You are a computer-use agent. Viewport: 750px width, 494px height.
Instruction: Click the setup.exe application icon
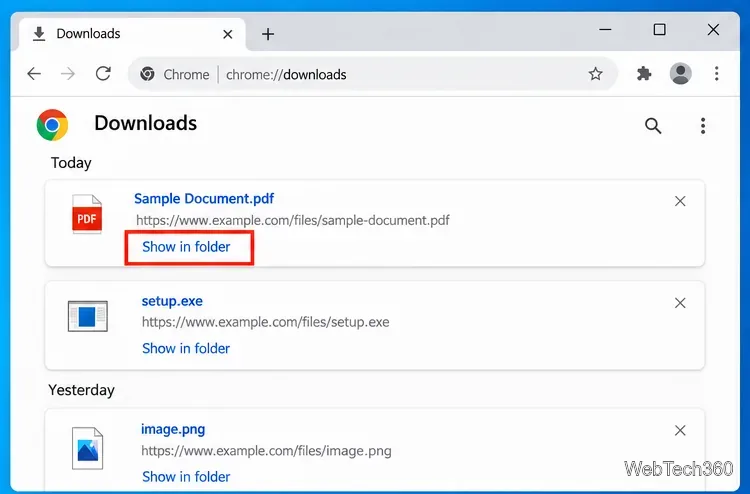[88, 316]
